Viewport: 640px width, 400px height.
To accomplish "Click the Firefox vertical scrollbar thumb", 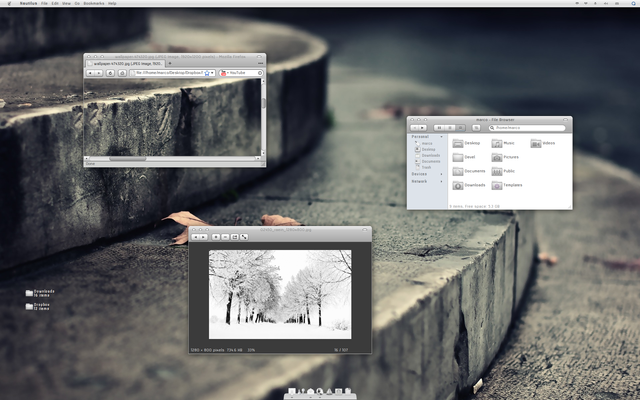I will pos(263,103).
